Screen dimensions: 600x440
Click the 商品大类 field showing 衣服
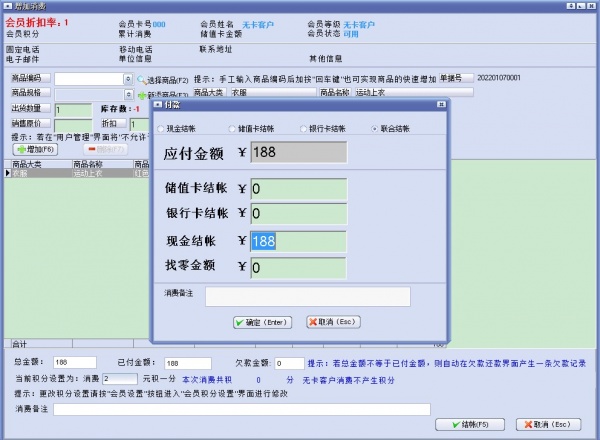[273, 92]
